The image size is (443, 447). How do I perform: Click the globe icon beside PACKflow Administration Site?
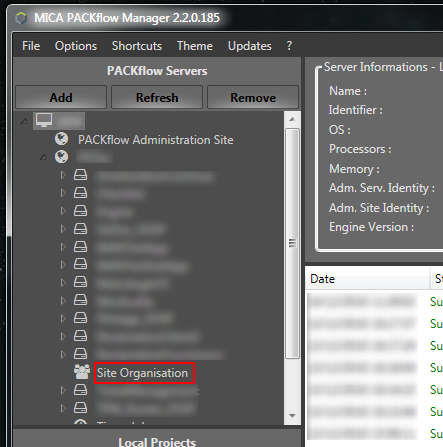pyautogui.click(x=62, y=139)
